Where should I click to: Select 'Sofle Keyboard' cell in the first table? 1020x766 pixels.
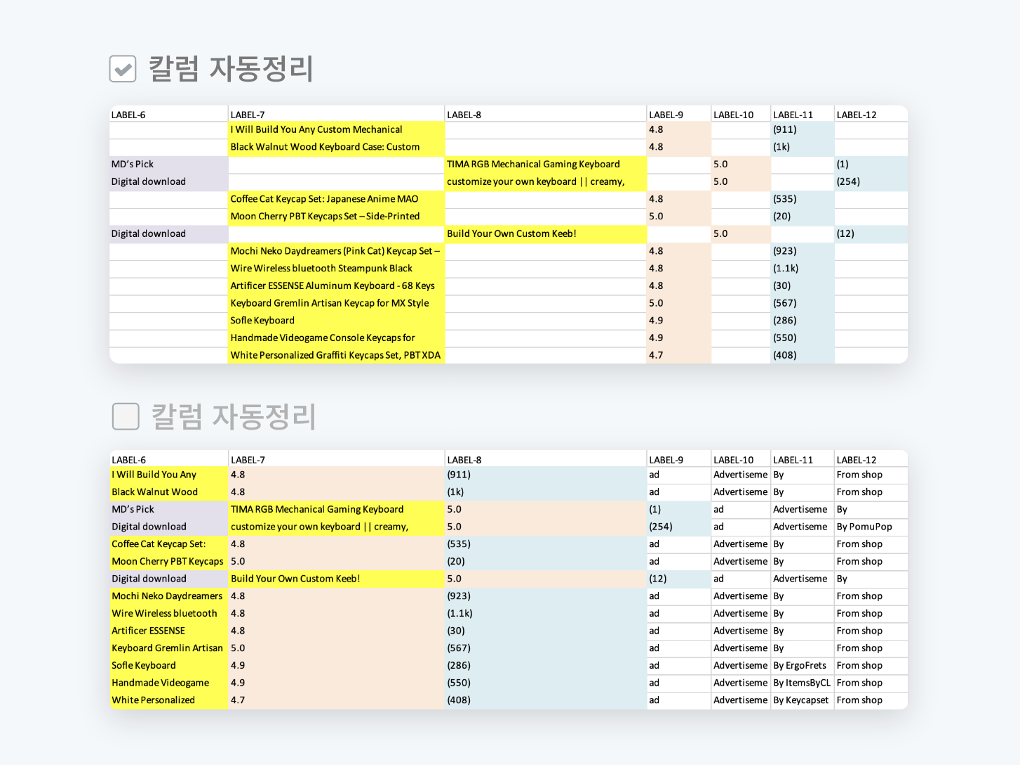tap(336, 321)
